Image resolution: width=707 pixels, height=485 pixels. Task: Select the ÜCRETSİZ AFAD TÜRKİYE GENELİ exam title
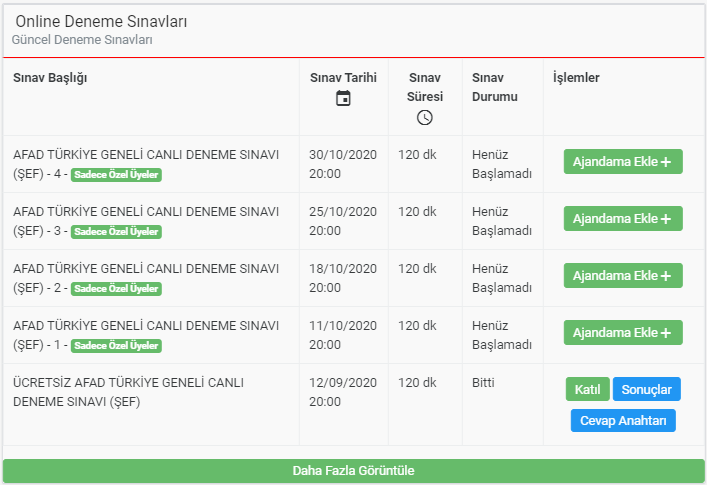pyautogui.click(x=129, y=392)
